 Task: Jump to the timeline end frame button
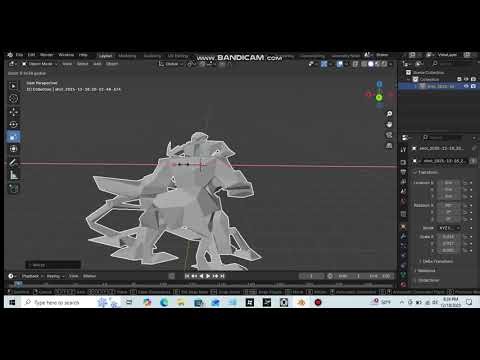(x=222, y=276)
